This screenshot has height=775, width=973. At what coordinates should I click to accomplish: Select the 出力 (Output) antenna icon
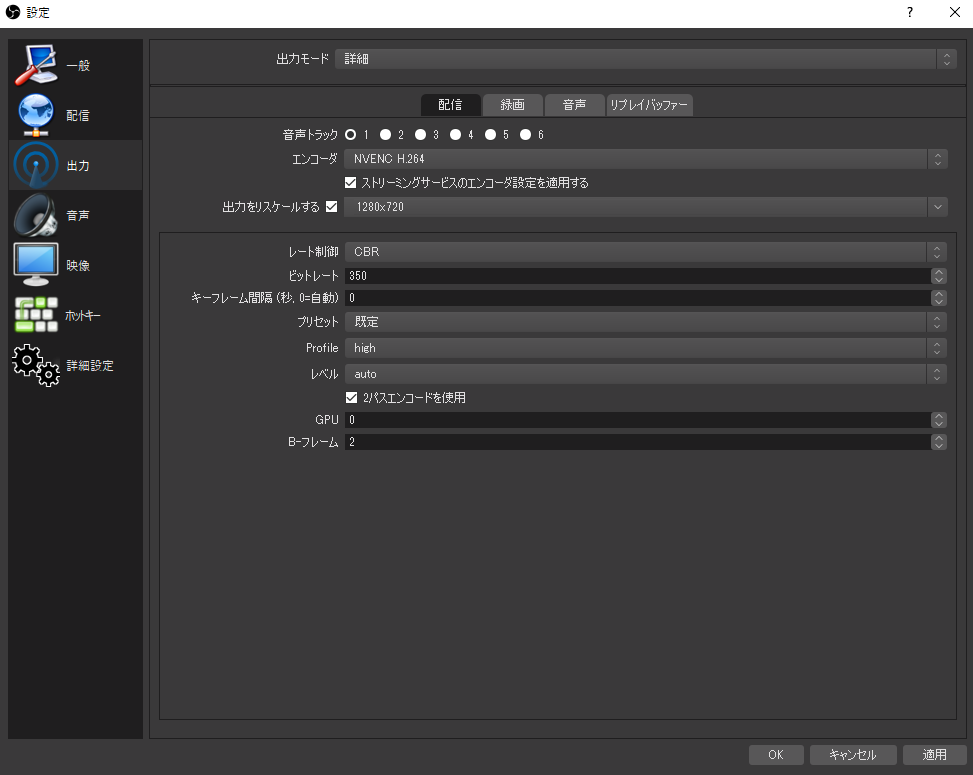(36, 165)
